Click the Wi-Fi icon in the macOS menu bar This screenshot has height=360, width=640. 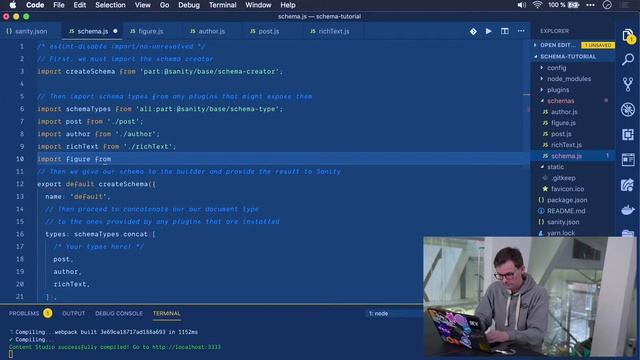pos(537,5)
